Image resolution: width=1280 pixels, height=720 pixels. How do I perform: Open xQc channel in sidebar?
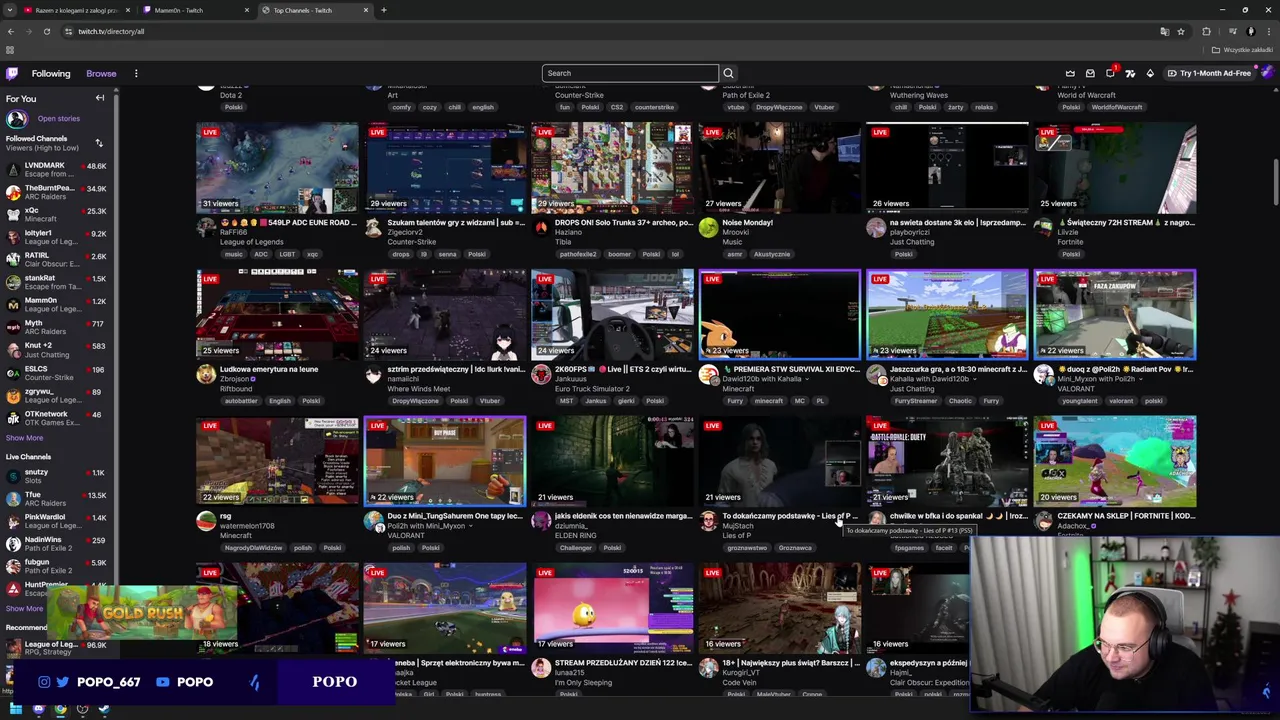(x=57, y=214)
